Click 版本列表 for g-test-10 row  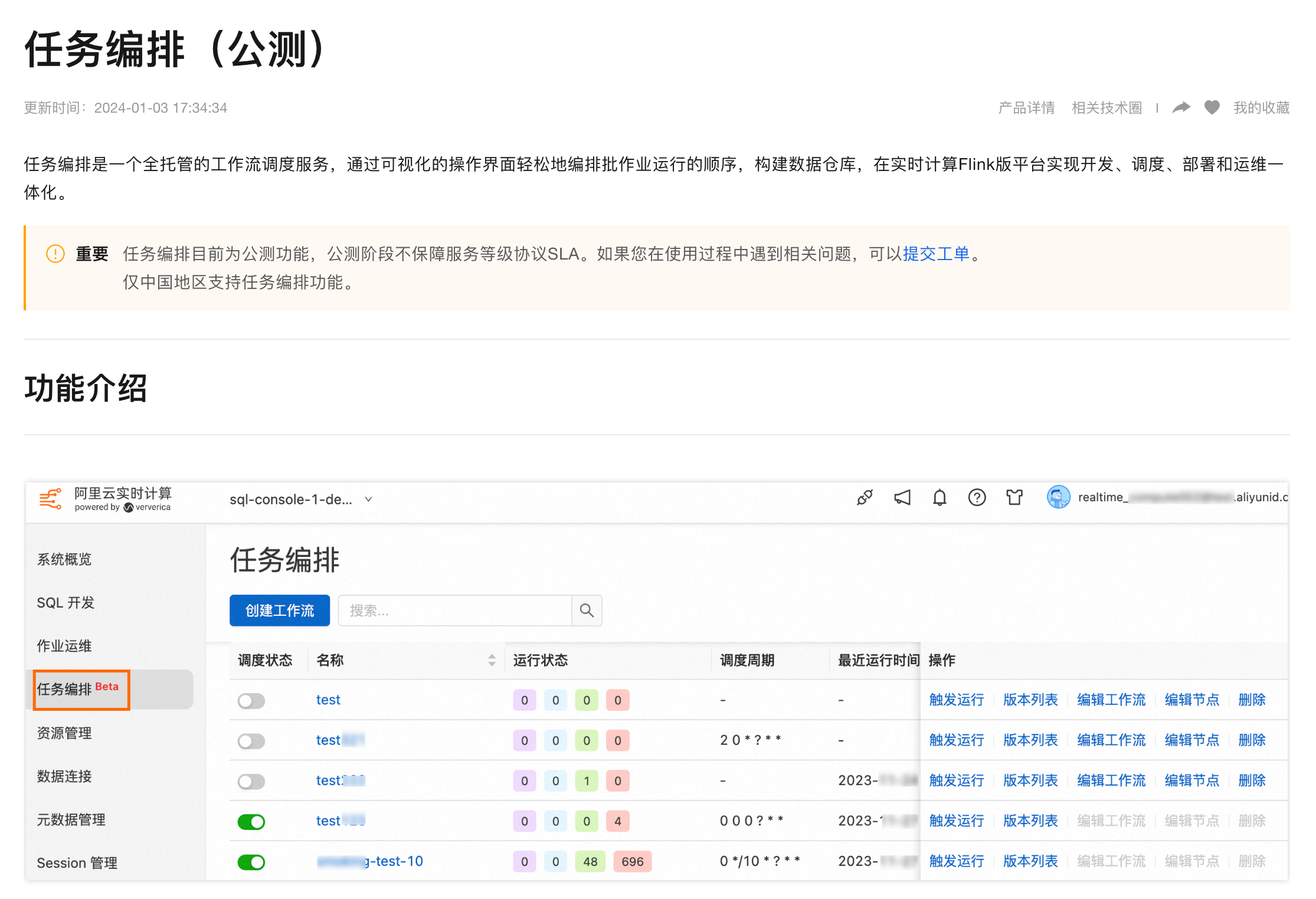point(1030,861)
